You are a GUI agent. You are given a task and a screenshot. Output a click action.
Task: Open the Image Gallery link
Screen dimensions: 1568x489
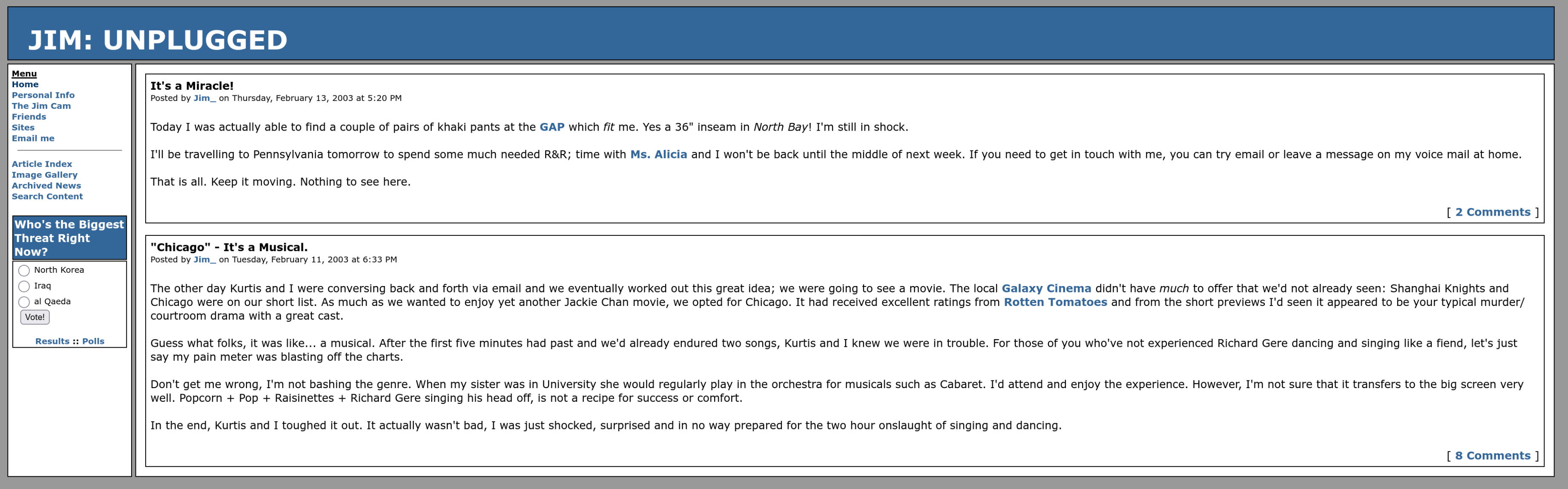(44, 175)
